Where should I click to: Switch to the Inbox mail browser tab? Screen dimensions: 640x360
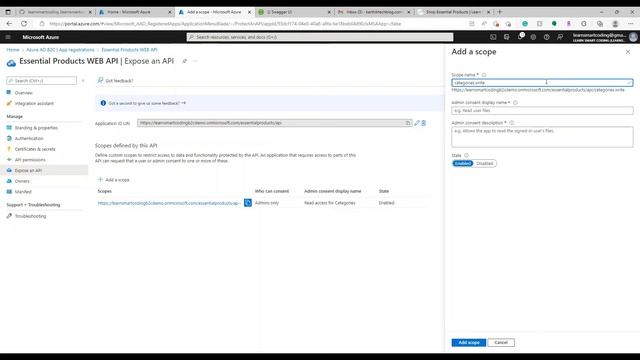373,12
